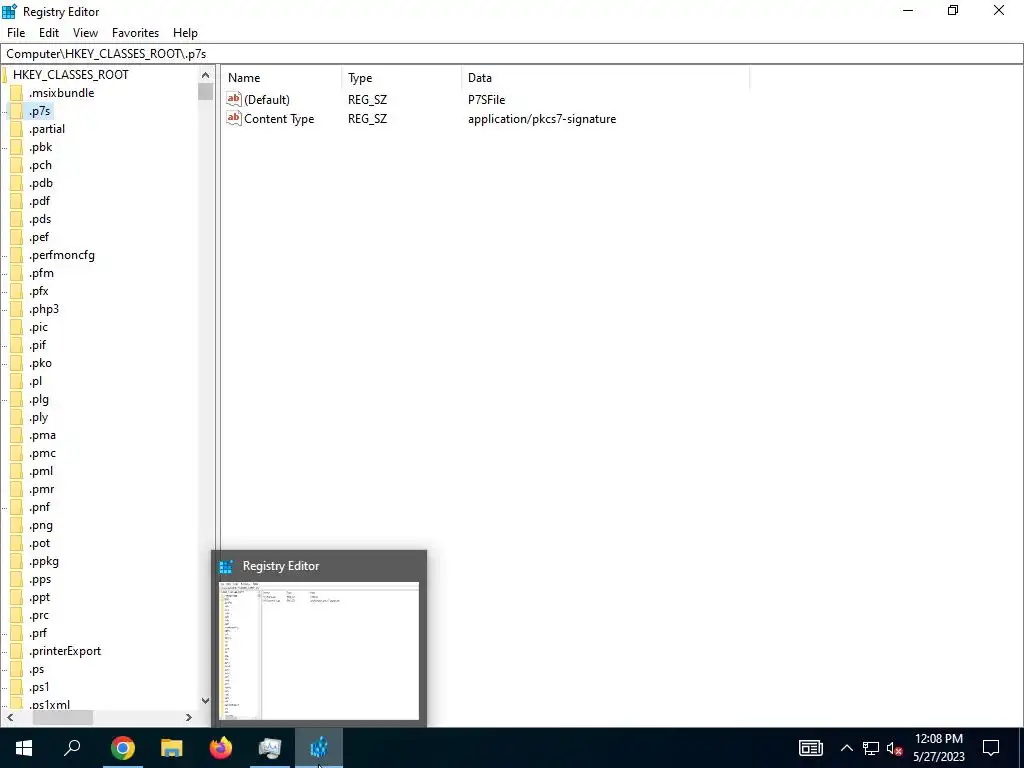Select the P7SFile data cell
Image resolution: width=1024 pixels, height=768 pixels.
click(487, 100)
